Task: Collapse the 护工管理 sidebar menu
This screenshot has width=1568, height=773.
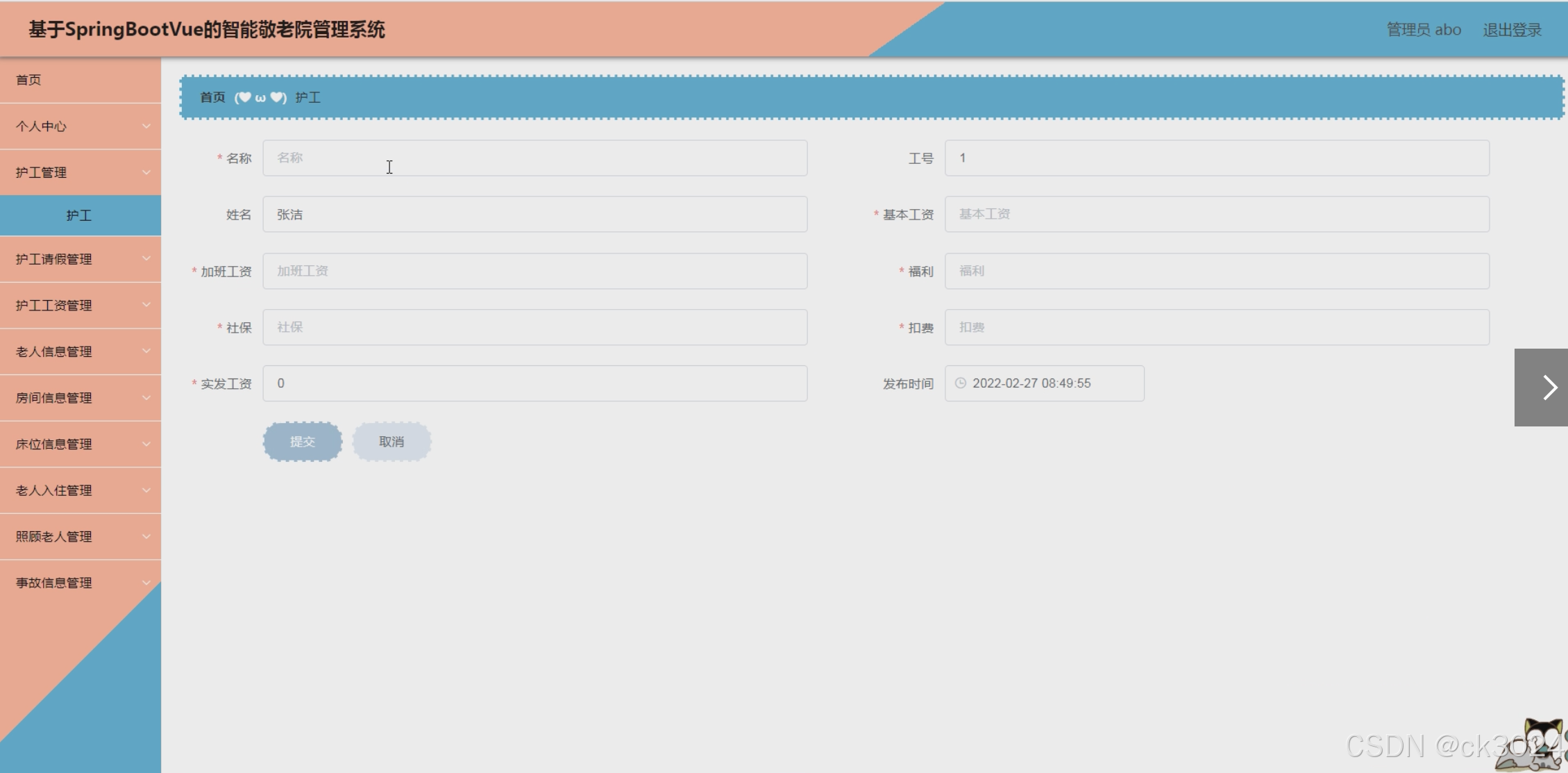Action: coord(80,172)
